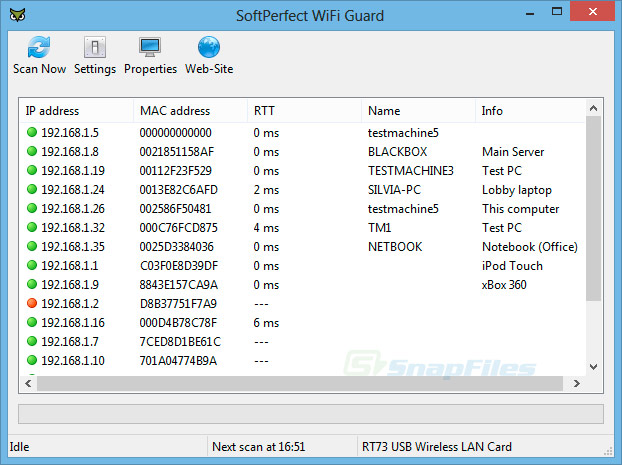Click MAC address 0021851158AF
Viewport: 622px width, 465px height.
click(x=177, y=152)
